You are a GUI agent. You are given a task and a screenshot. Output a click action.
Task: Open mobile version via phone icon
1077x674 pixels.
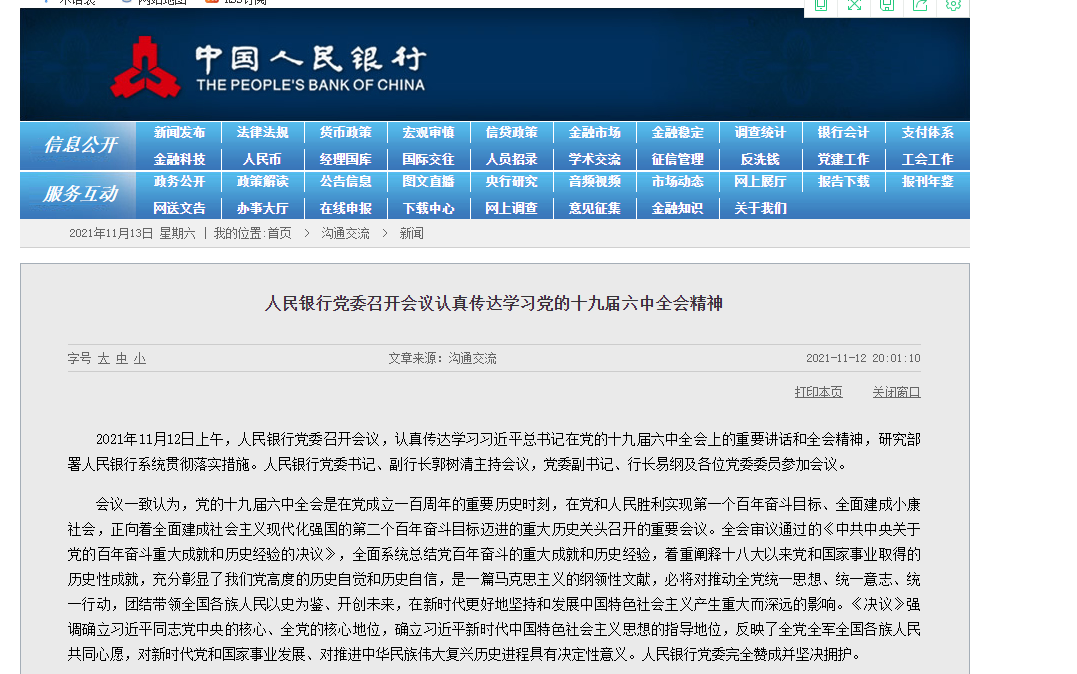(820, 6)
